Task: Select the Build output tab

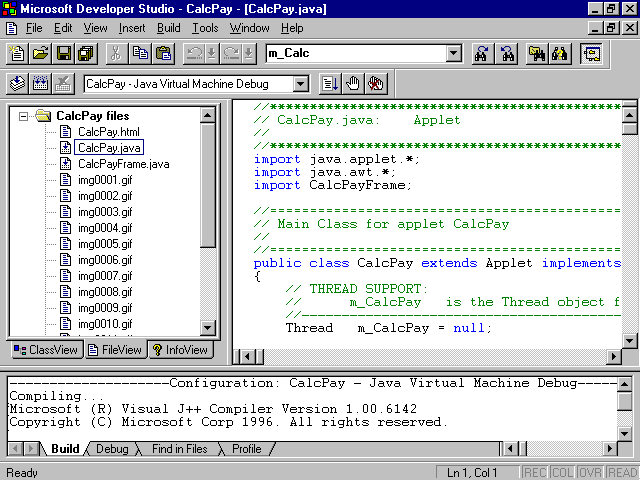Action: 65,449
